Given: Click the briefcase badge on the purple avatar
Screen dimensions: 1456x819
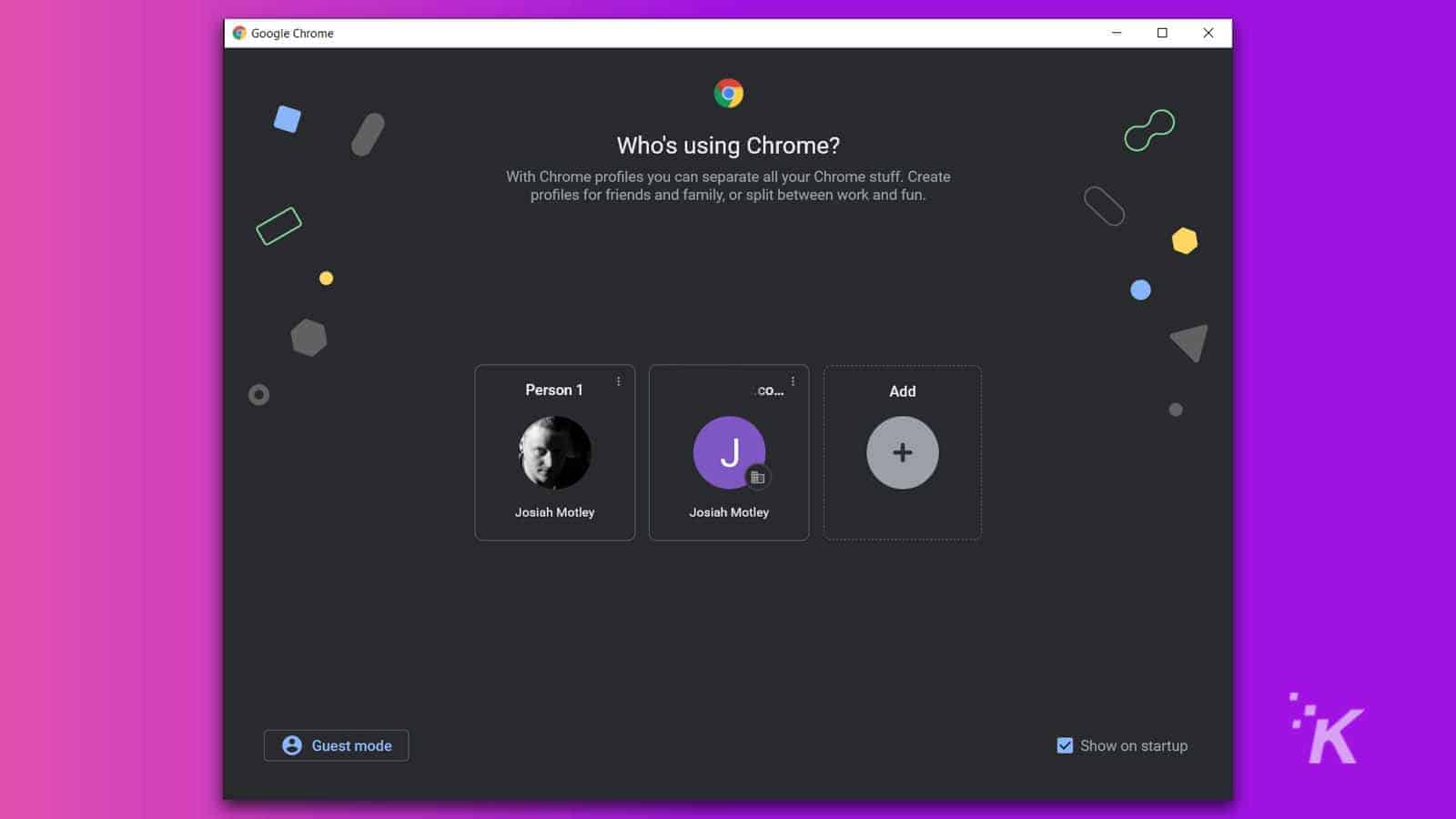Looking at the screenshot, I should pyautogui.click(x=758, y=477).
